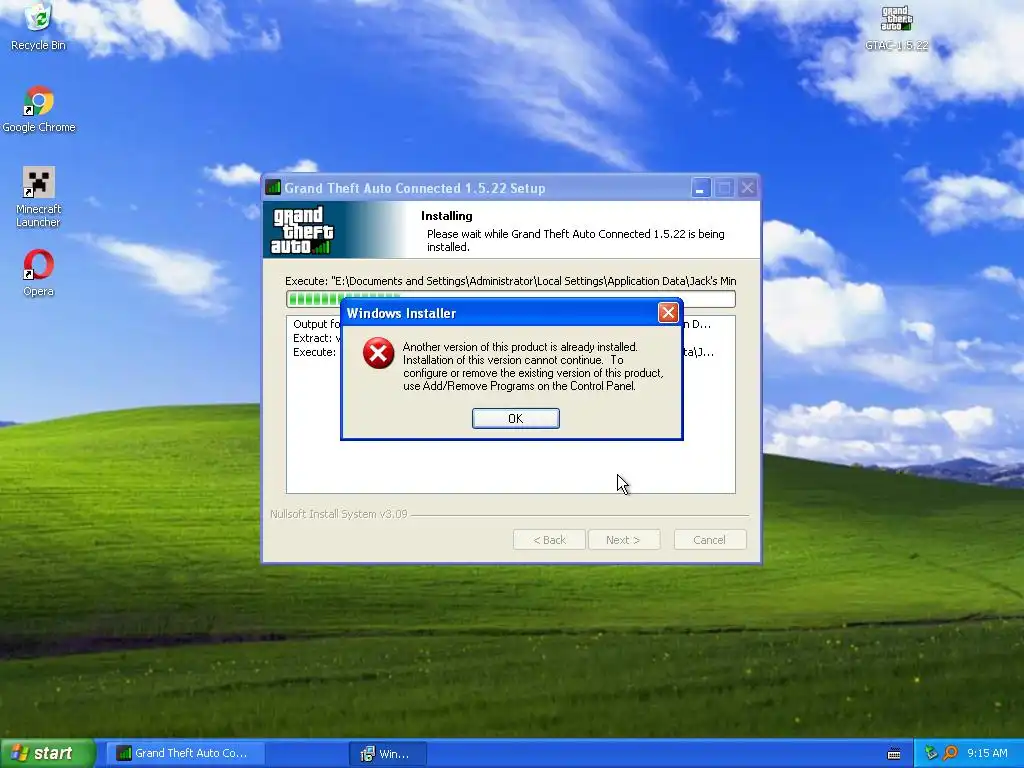Close the Windows Installer error dialog
This screenshot has width=1024, height=768.
pos(667,313)
